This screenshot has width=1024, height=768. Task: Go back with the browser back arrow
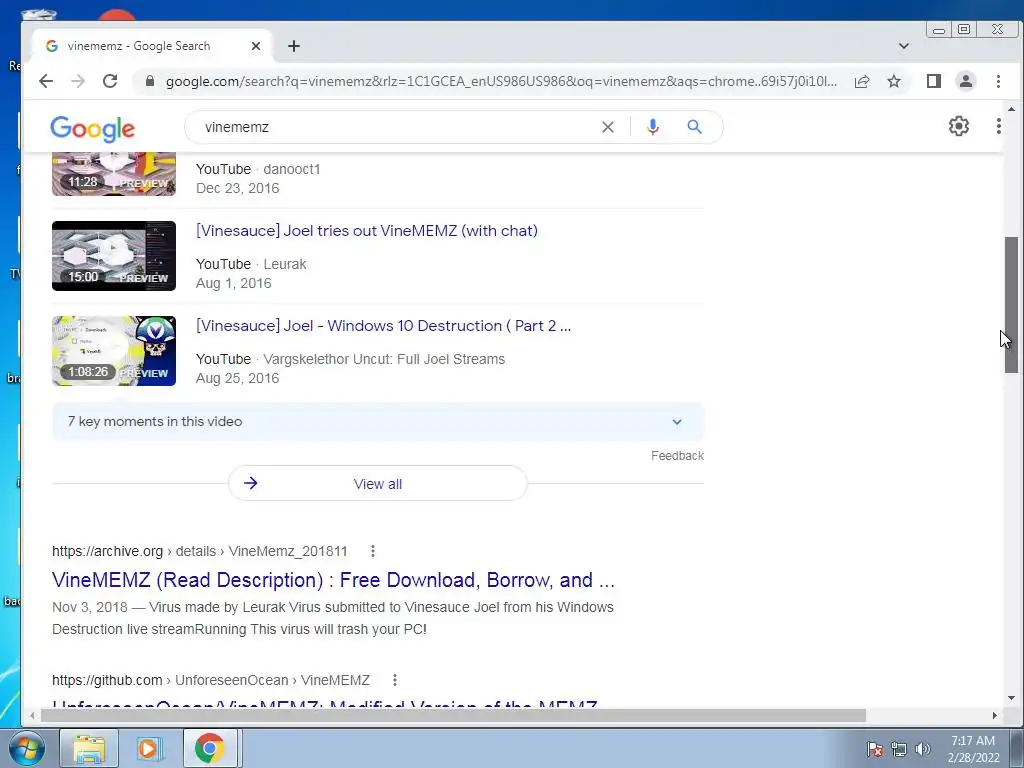pos(46,81)
